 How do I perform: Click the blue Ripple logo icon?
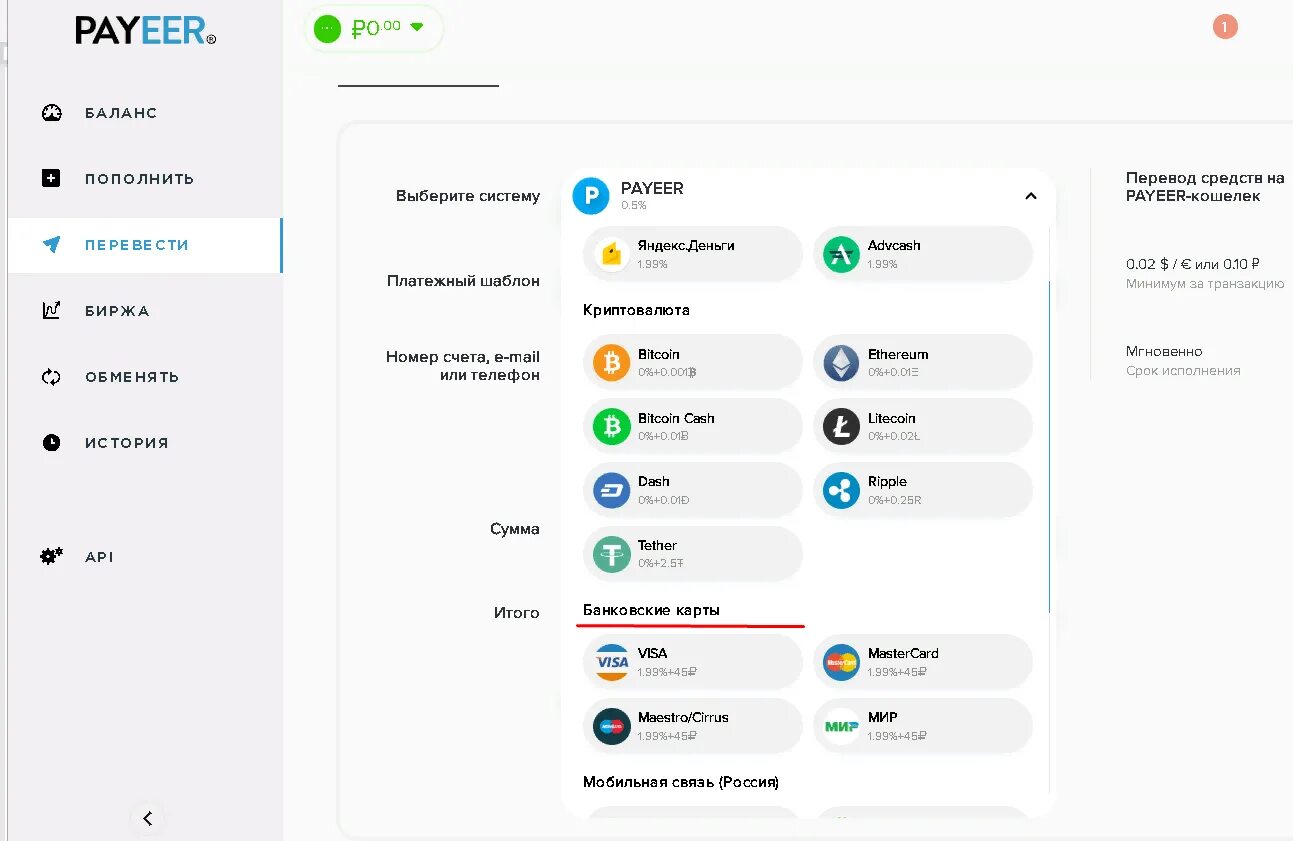[x=841, y=490]
